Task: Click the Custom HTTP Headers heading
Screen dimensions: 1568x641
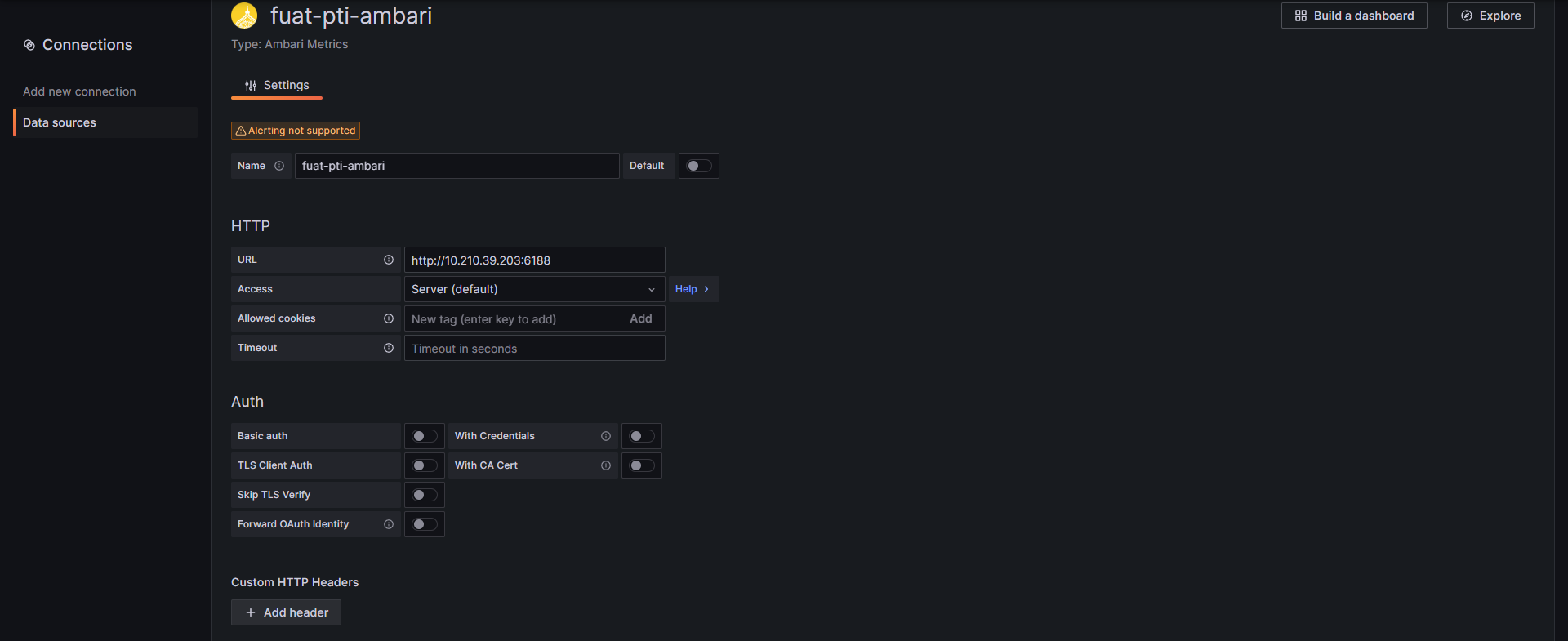Action: coord(295,582)
